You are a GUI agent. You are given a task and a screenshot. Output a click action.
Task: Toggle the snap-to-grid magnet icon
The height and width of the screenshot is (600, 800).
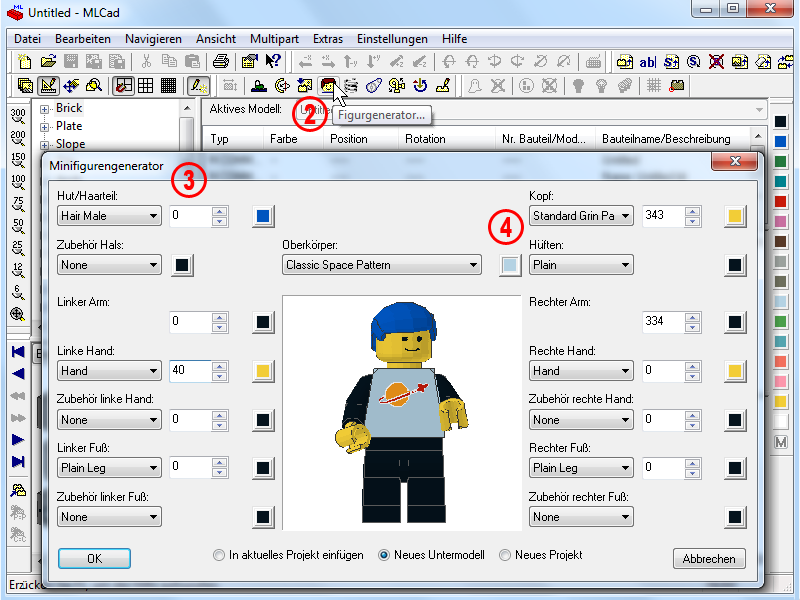123,85
